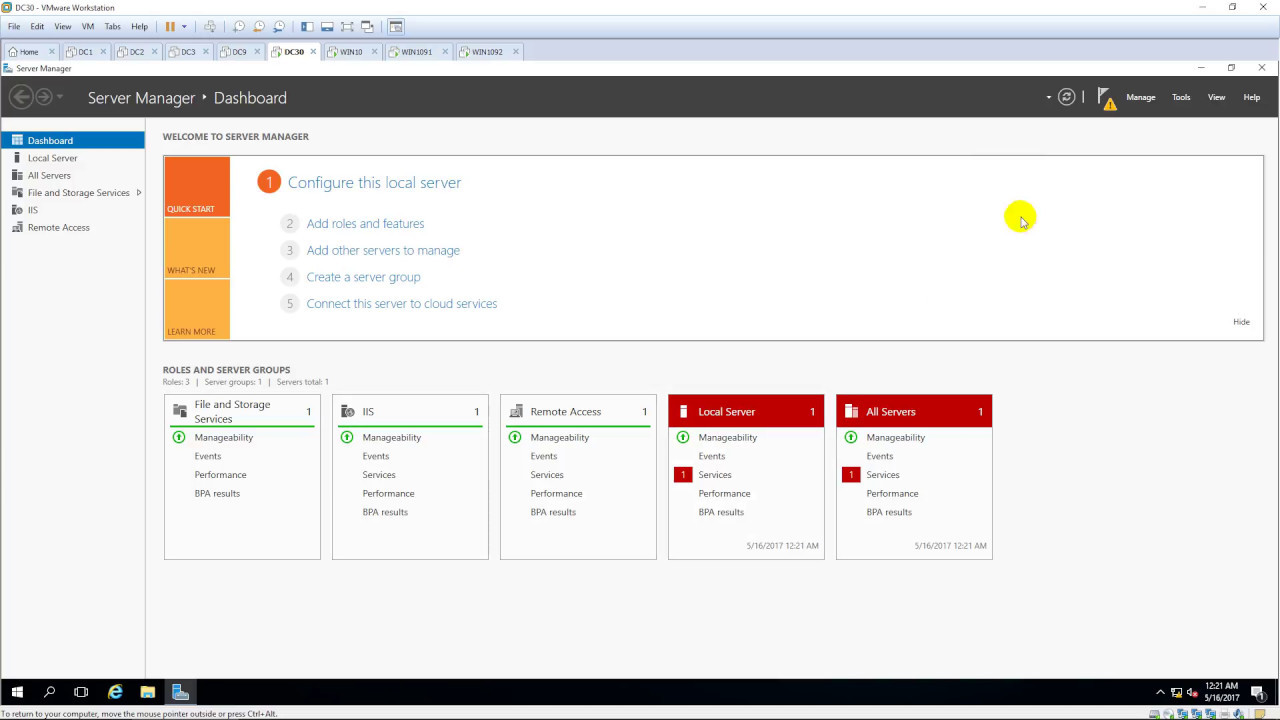
Task: Open Task View on the taskbar
Action: [x=81, y=692]
